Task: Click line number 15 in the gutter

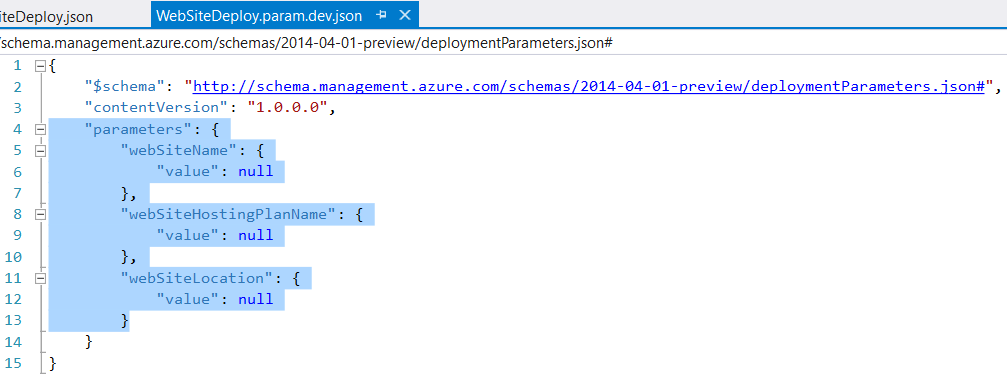Action: point(13,362)
